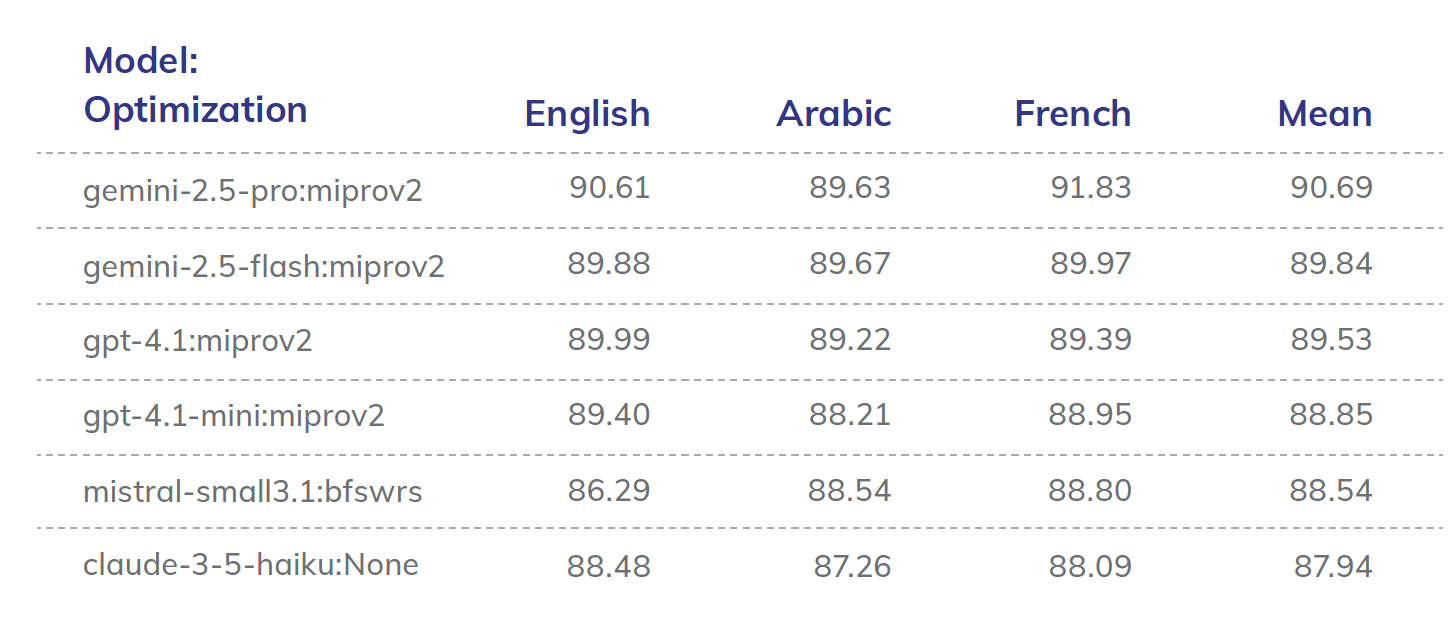
Task: Select the gpt-4.1:miprov2 row label
Action: (198, 341)
